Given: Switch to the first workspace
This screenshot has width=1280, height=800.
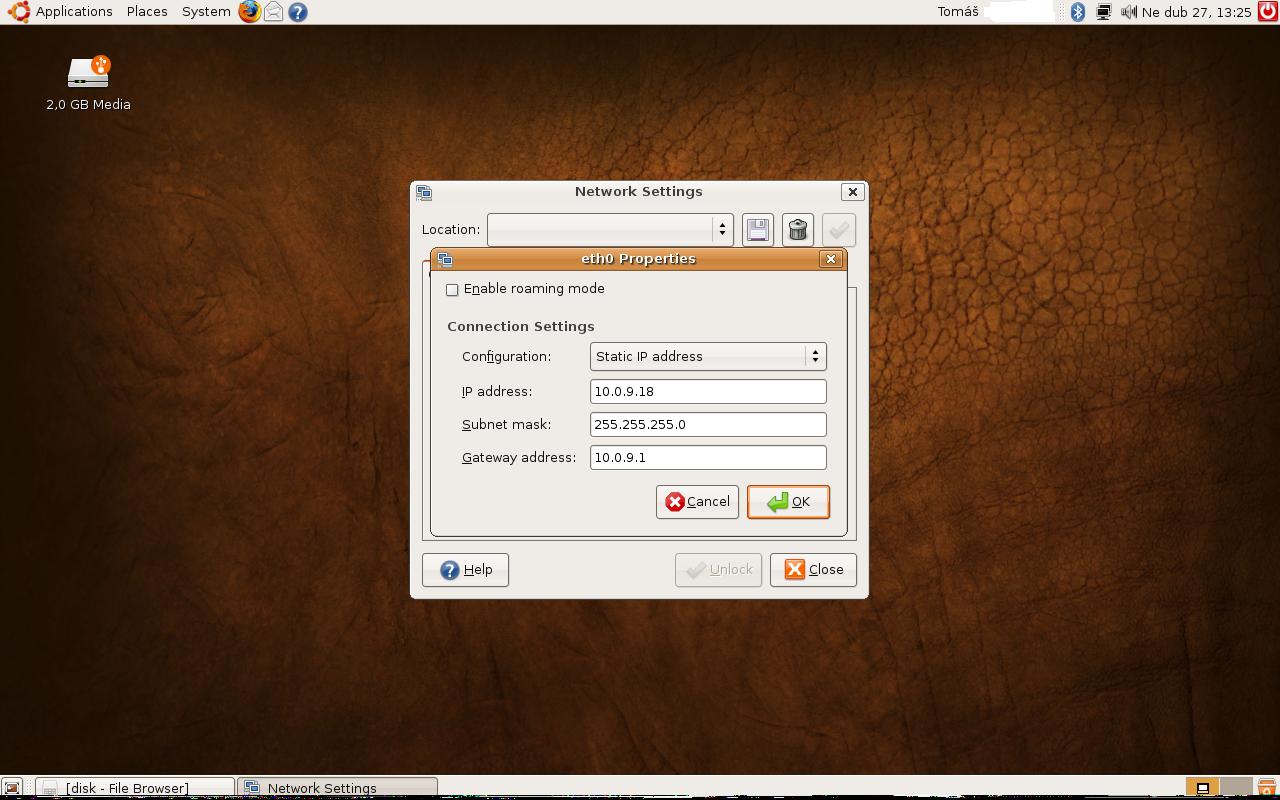Looking at the screenshot, I should click(1203, 788).
